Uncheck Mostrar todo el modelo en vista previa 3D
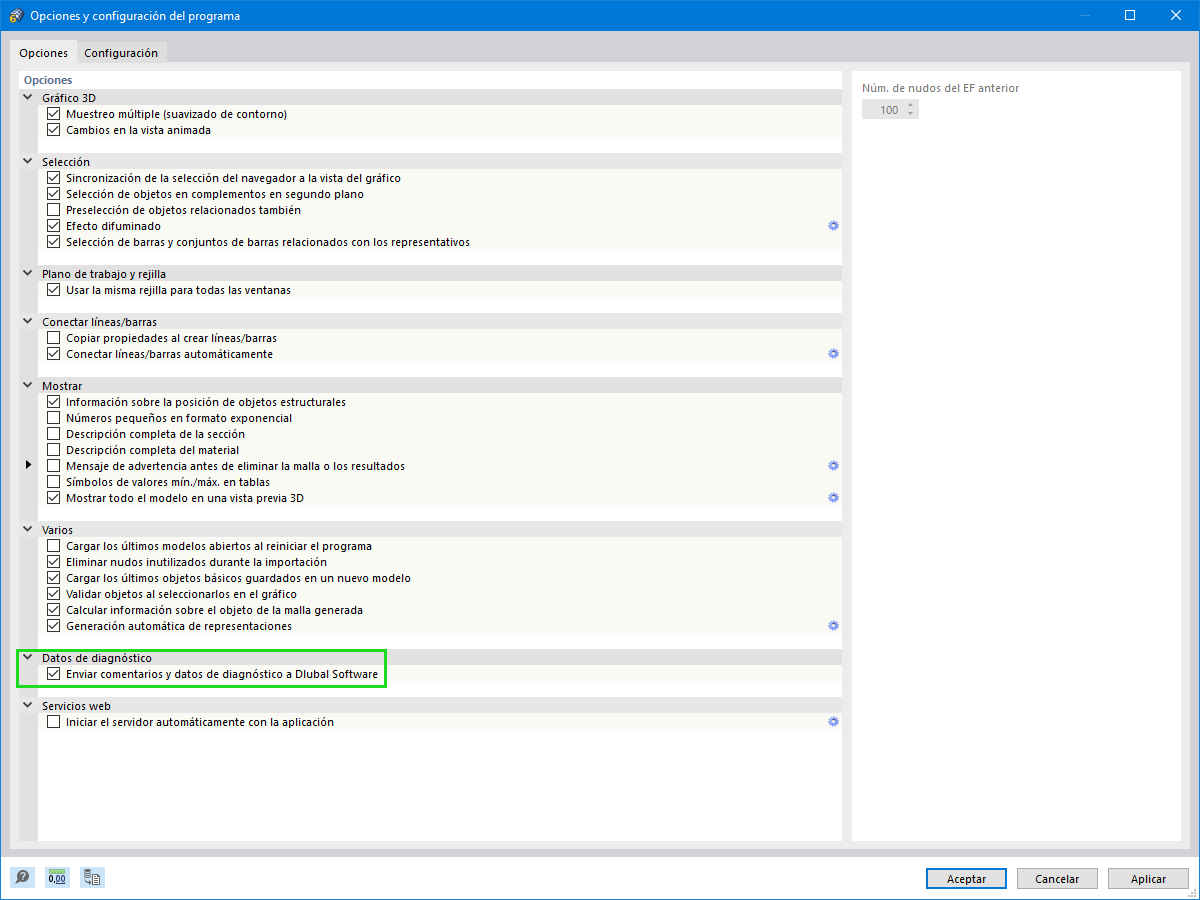1200x900 pixels. (54, 498)
